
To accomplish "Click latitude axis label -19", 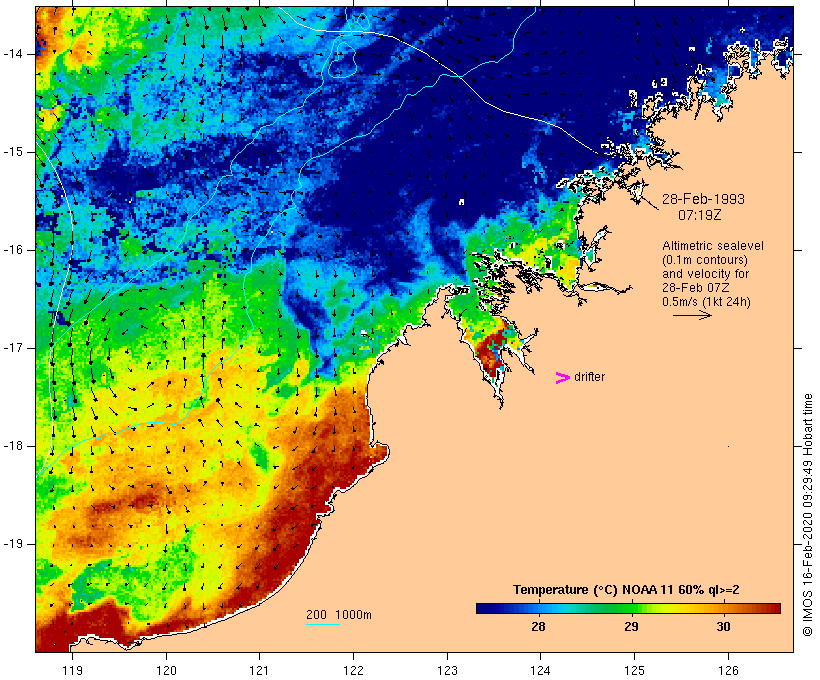I will [x=13, y=544].
